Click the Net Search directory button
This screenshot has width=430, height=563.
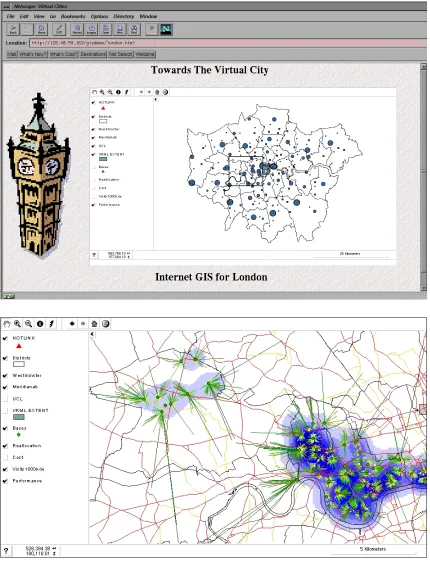[x=121, y=54]
